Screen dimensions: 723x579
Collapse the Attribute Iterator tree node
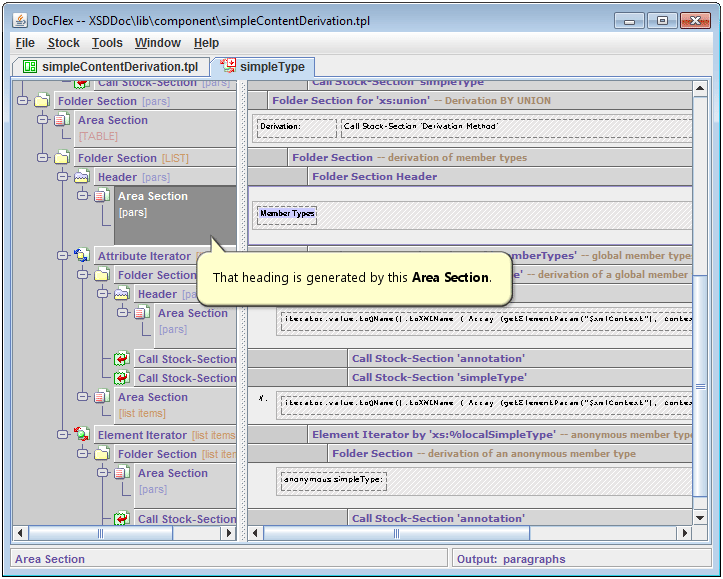(63, 256)
